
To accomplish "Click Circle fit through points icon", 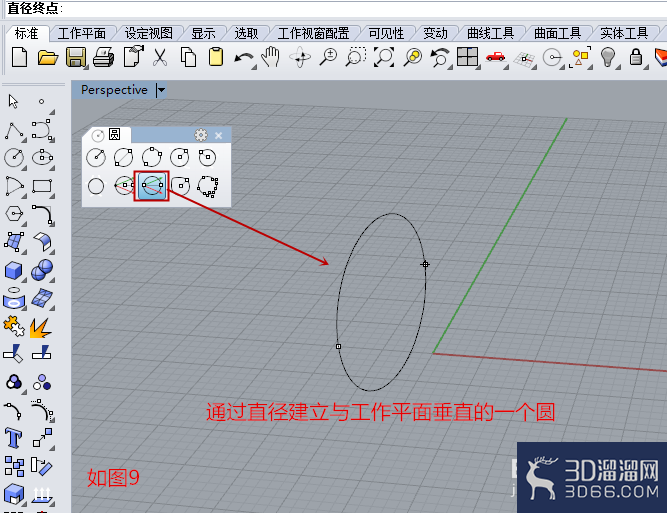I will (x=208, y=186).
